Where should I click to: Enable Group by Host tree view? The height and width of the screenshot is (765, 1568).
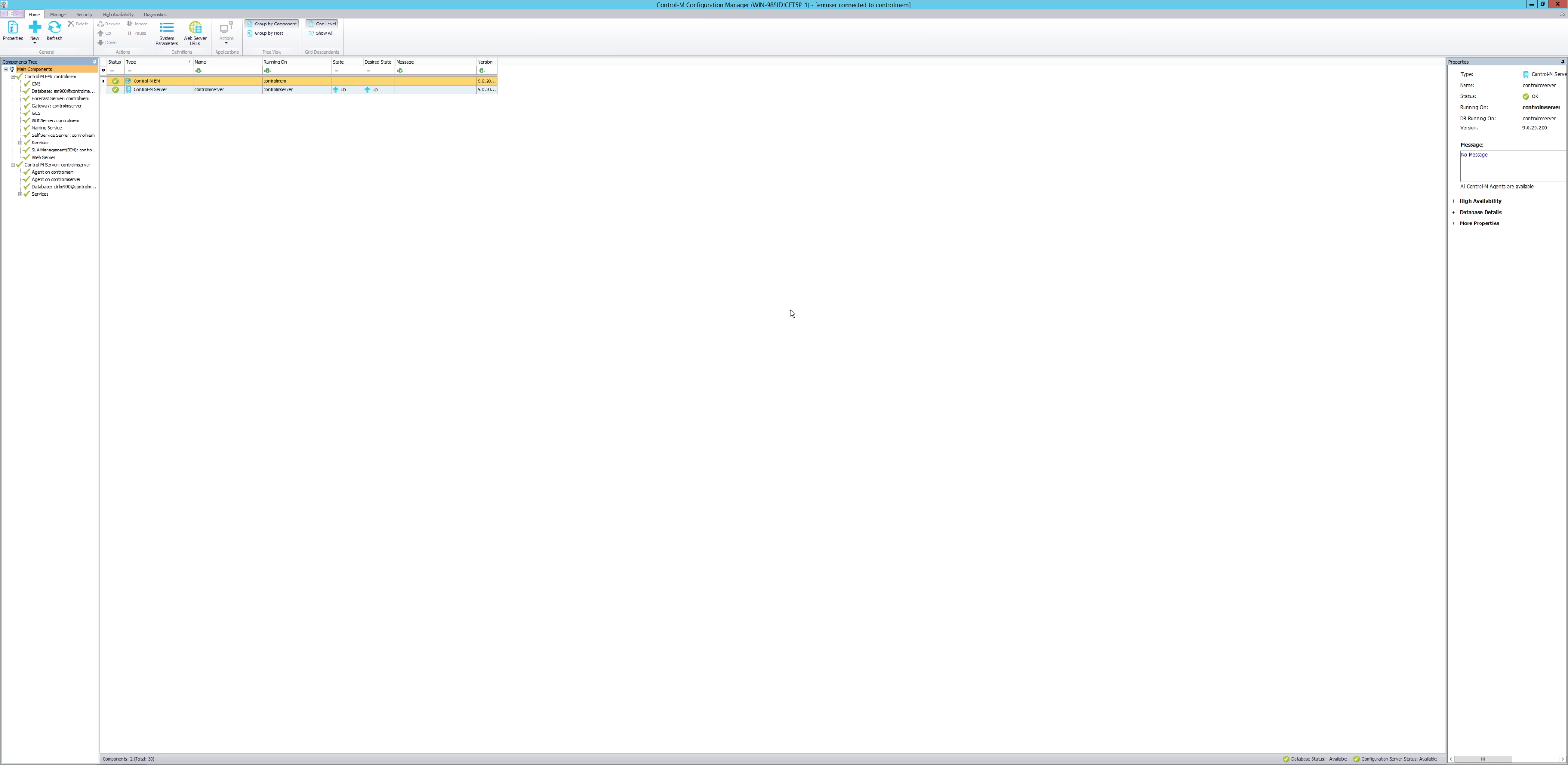click(268, 33)
